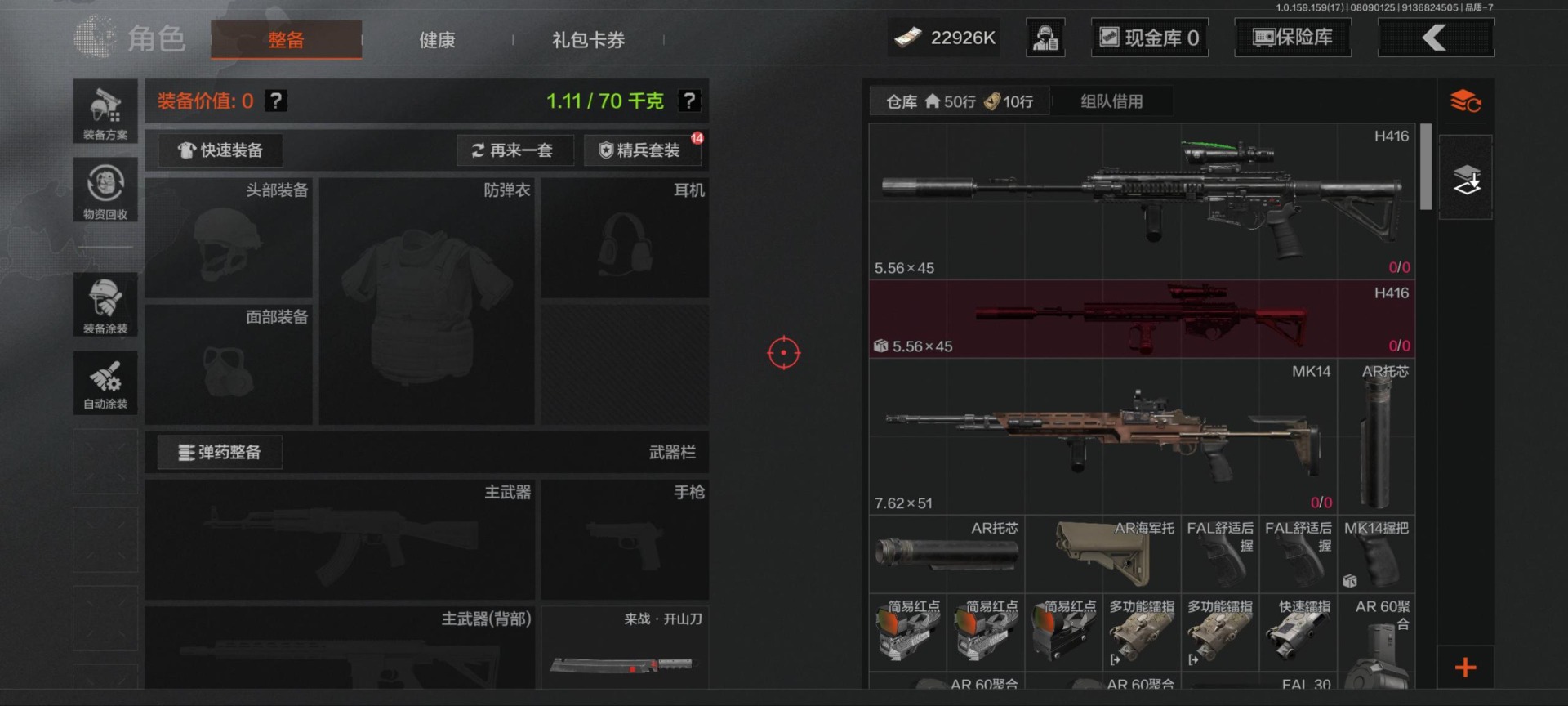Click the warehouse inventory scrollbar
The height and width of the screenshot is (706, 1568).
[x=1426, y=167]
